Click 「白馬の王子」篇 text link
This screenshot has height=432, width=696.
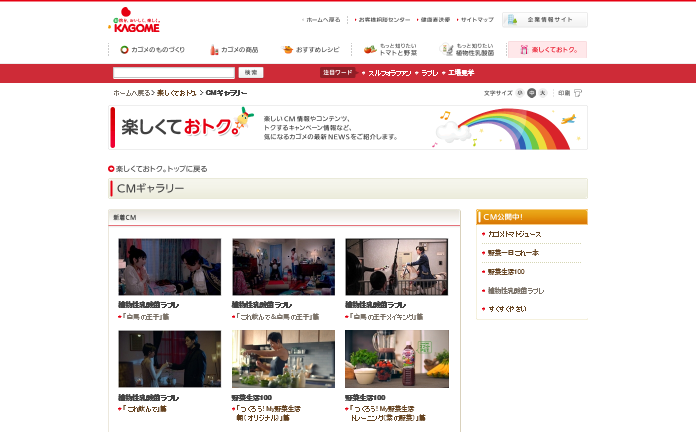[146, 317]
